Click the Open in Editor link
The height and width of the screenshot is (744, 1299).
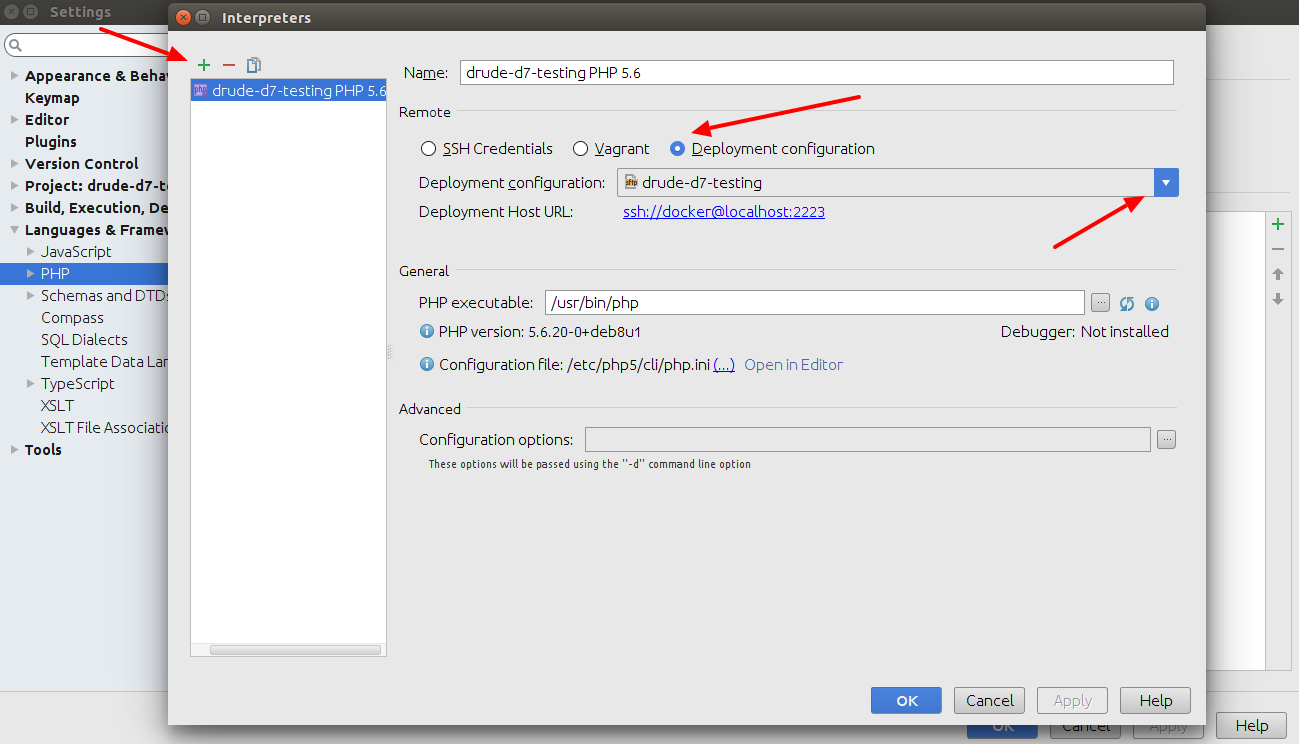[x=794, y=365]
